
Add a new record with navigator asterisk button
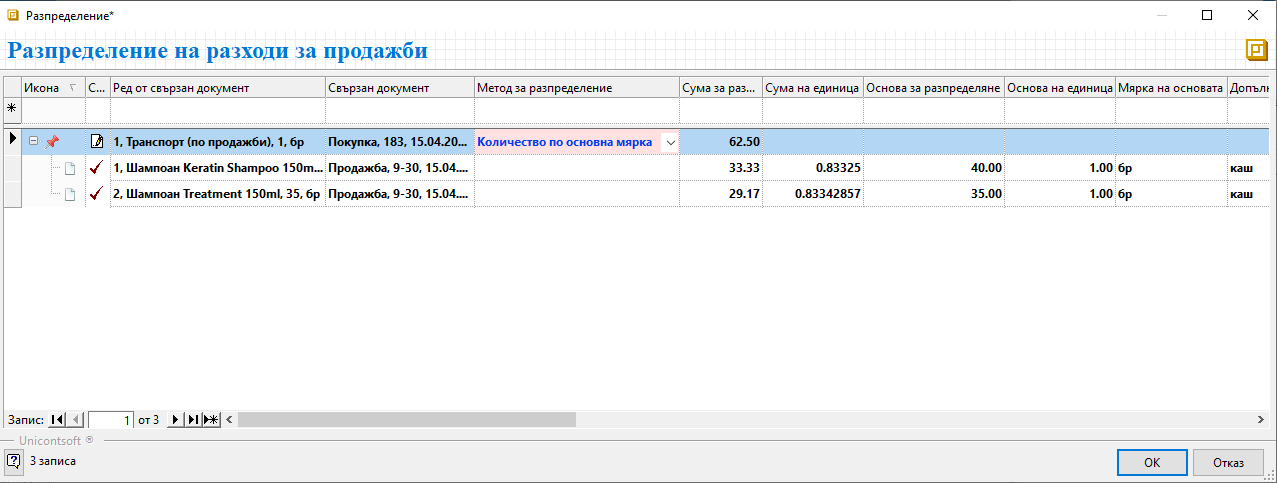(x=210, y=420)
